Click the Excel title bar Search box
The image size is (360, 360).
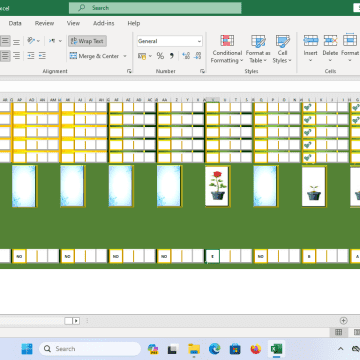pos(155,8)
